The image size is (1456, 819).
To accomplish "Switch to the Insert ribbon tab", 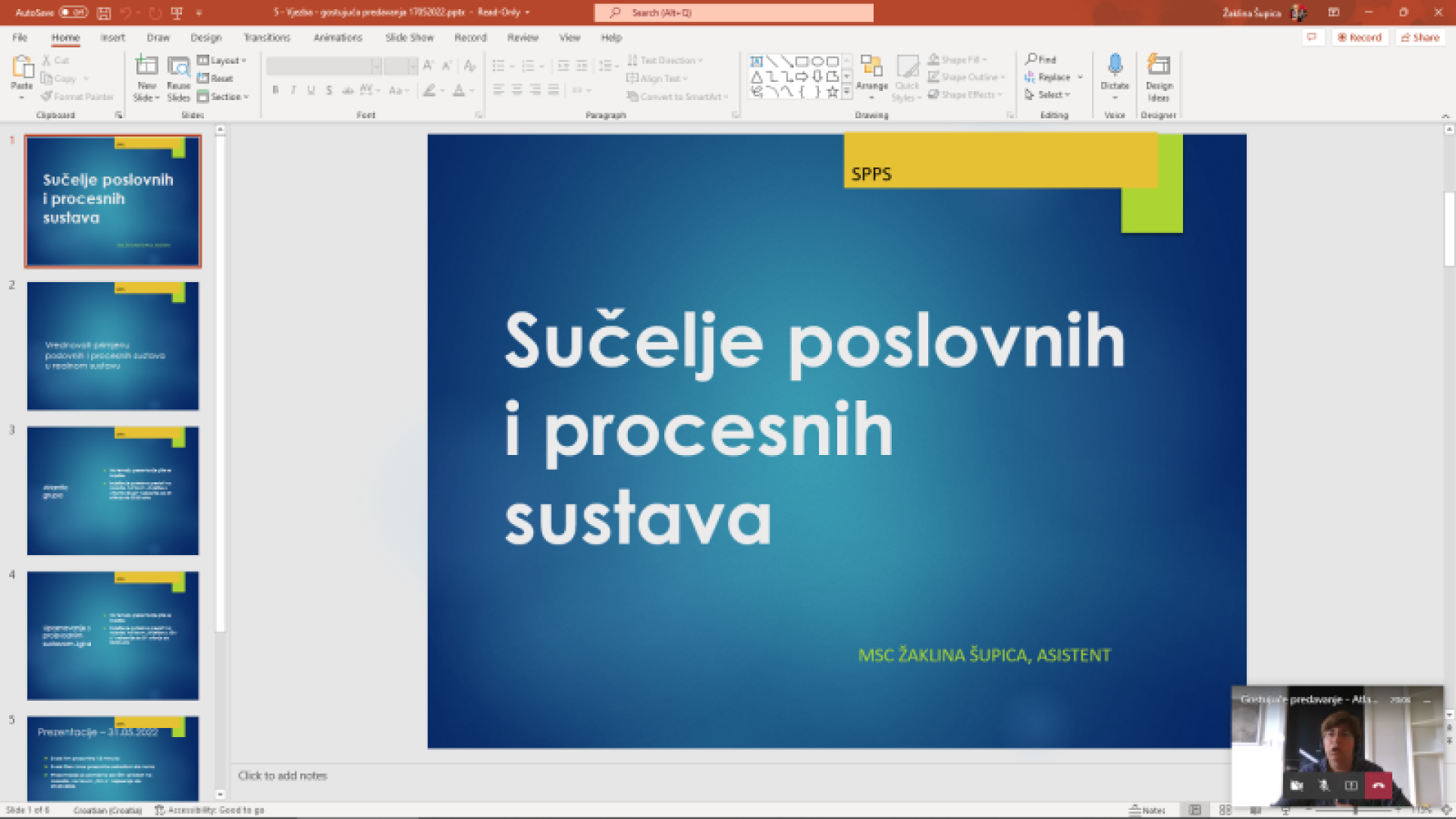I will 111,37.
